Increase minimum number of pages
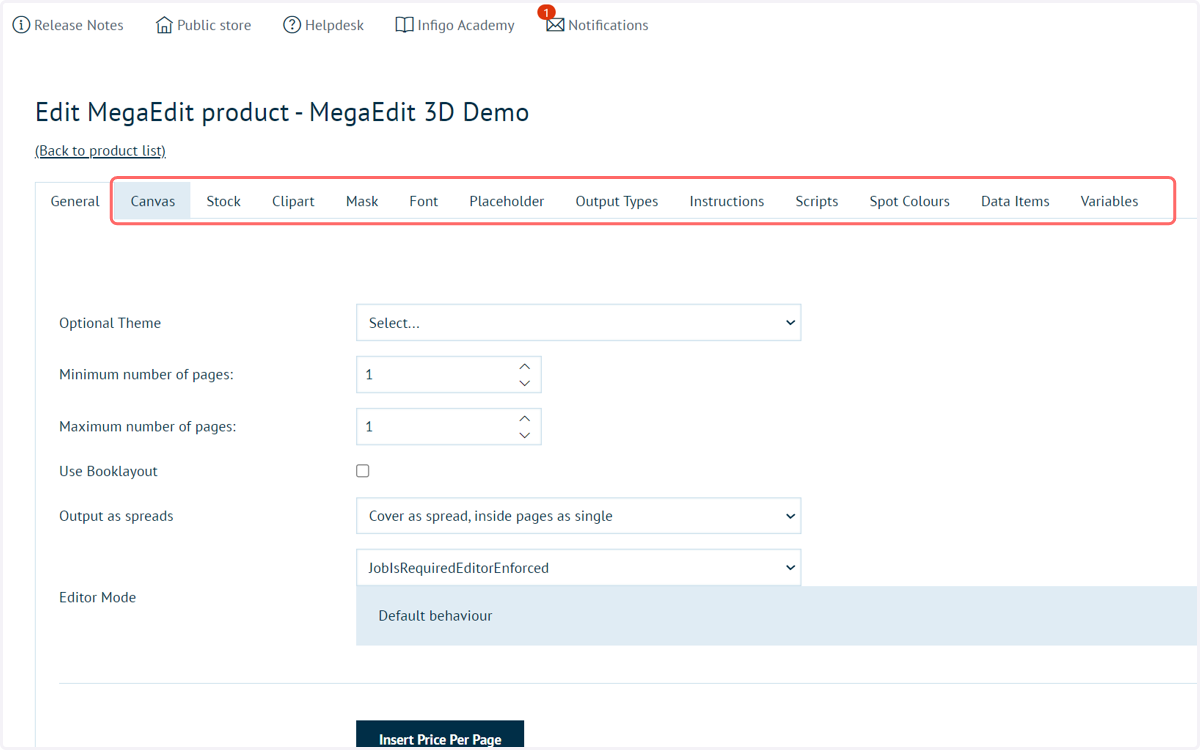 [525, 367]
